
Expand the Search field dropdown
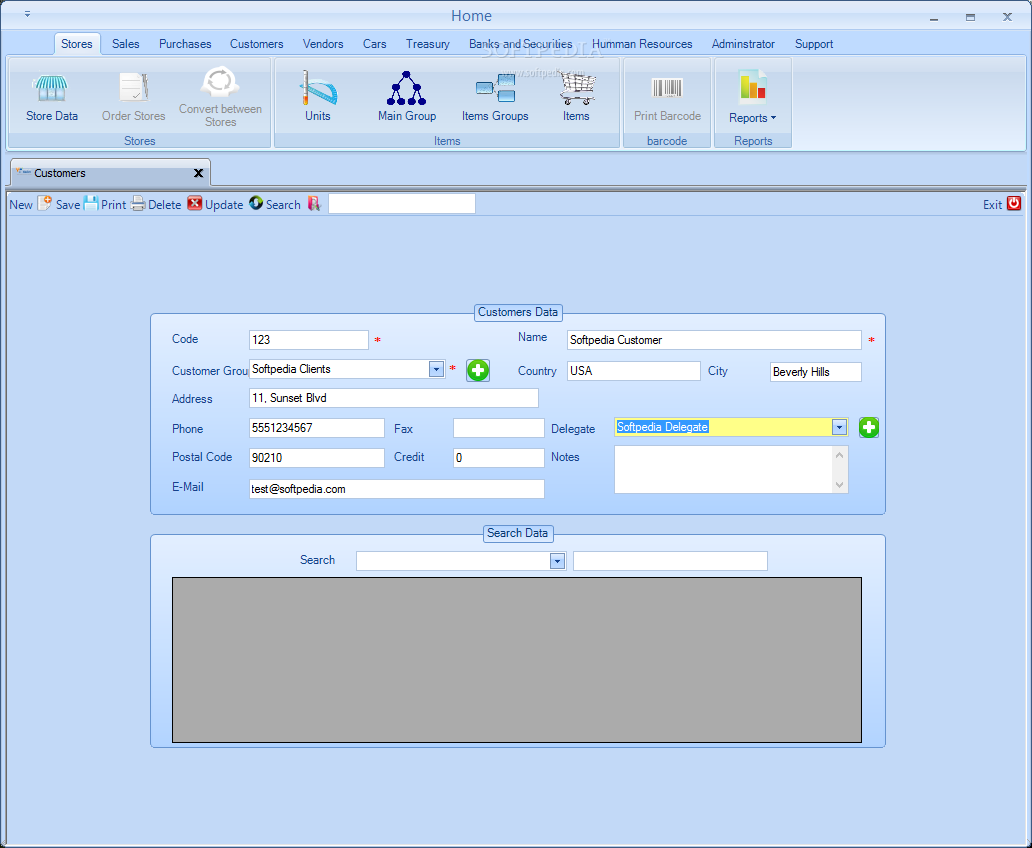click(x=557, y=561)
